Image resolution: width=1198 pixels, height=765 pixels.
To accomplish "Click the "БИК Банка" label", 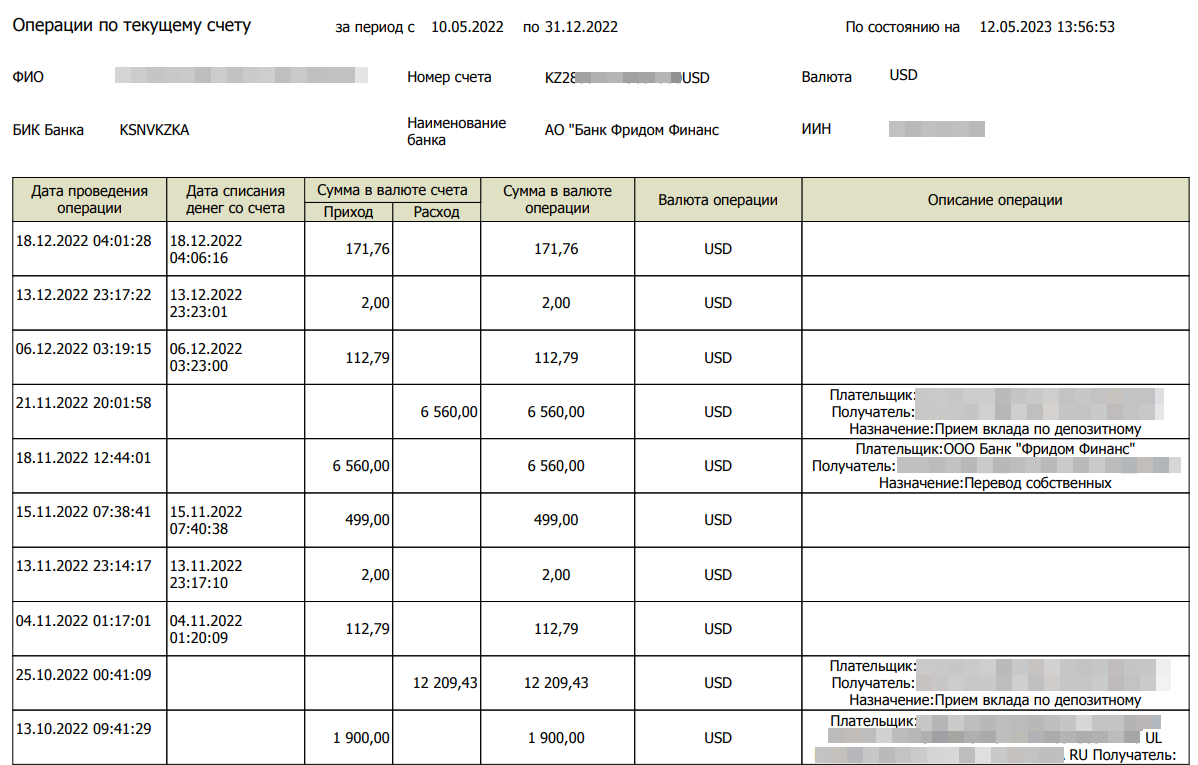I will coord(48,130).
